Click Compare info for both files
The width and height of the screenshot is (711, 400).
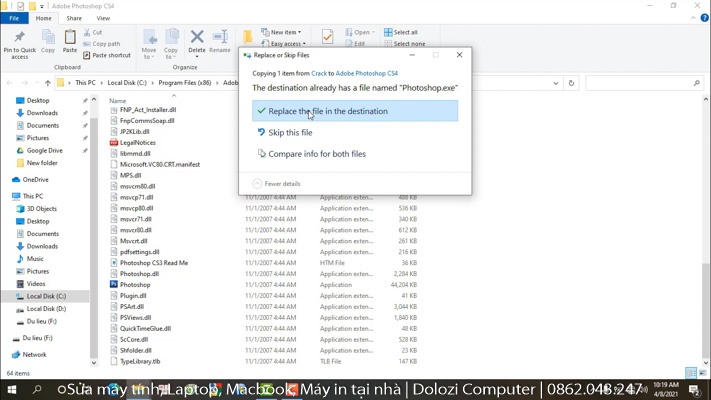[x=317, y=154]
